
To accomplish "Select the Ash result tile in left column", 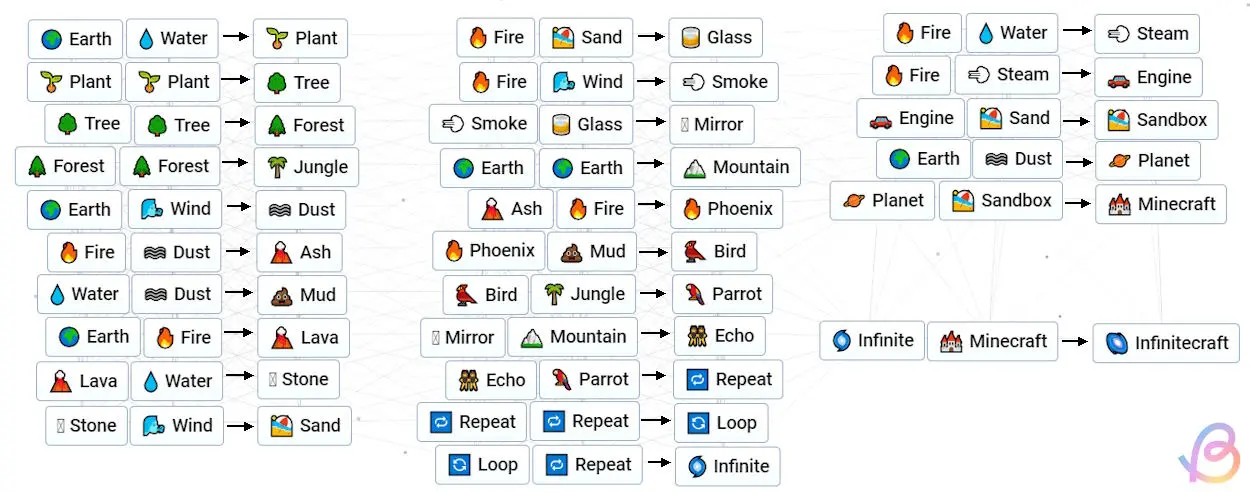I will point(300,253).
